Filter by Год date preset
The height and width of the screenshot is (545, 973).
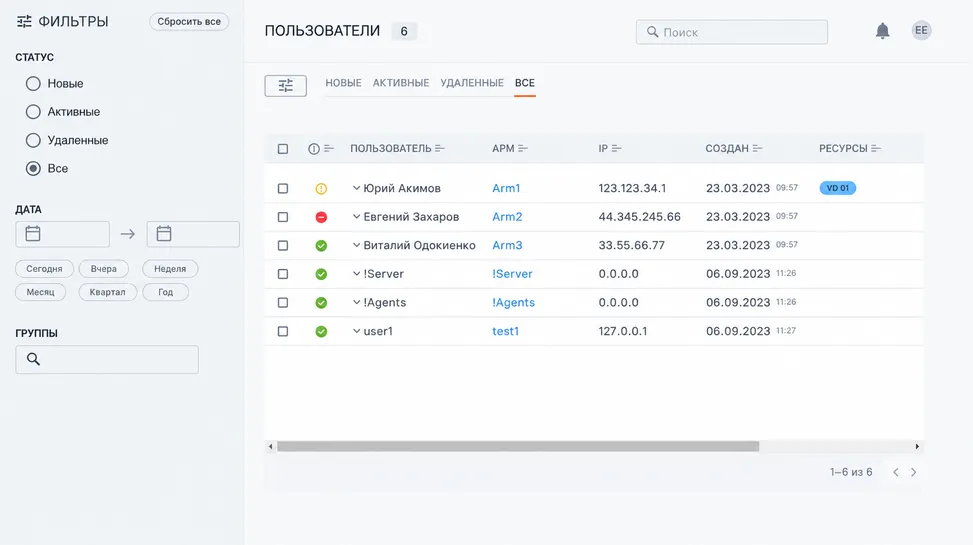click(165, 292)
